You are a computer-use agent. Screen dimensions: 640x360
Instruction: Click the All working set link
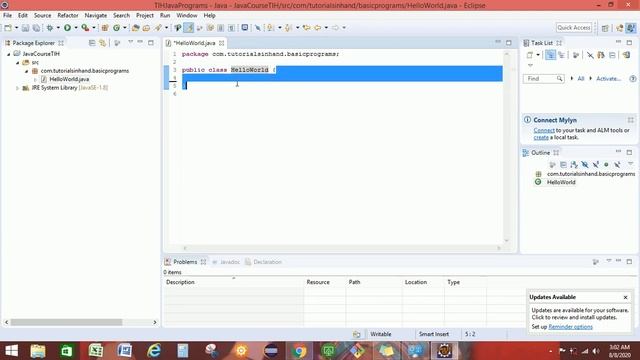coord(581,78)
